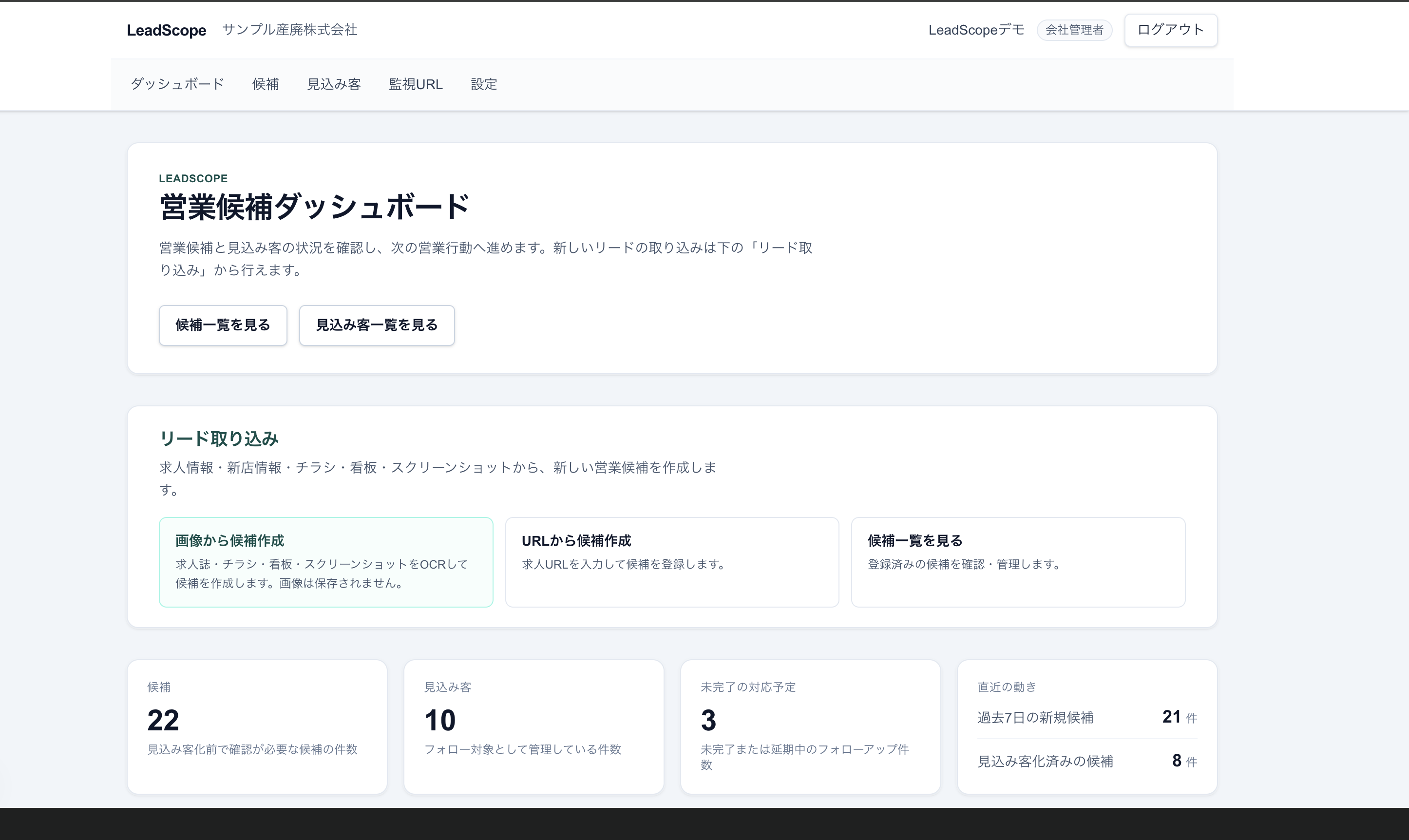Viewport: 1409px width, 840px height.
Task: Switch to the 見込み客 navigation tab
Action: tap(334, 84)
